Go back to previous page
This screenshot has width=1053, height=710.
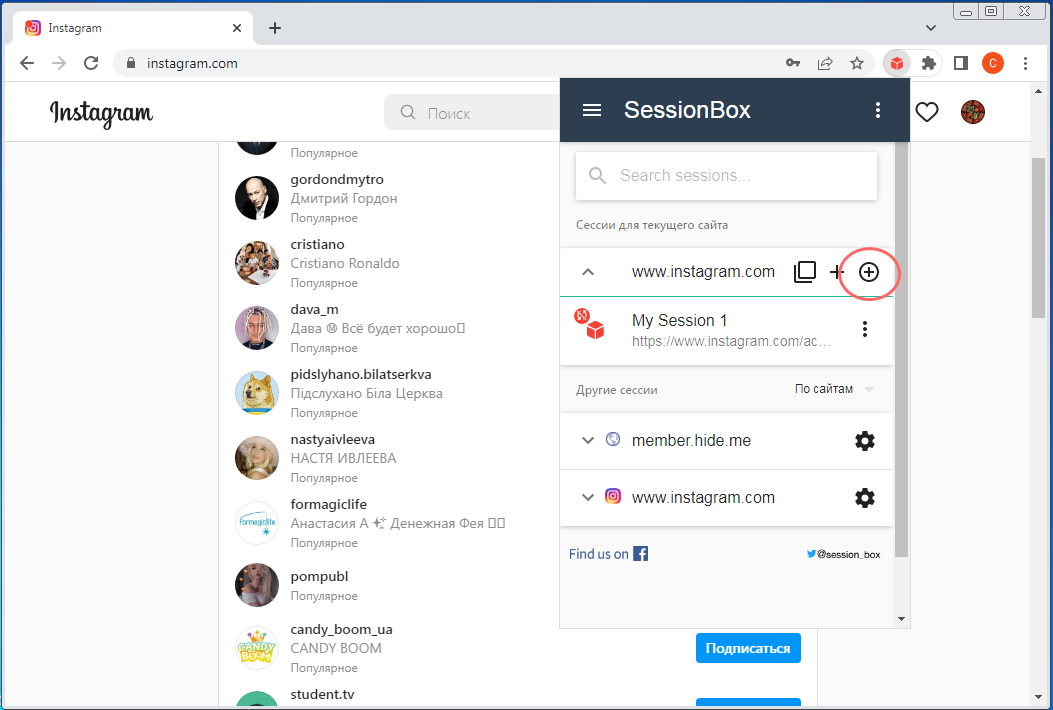tap(27, 63)
